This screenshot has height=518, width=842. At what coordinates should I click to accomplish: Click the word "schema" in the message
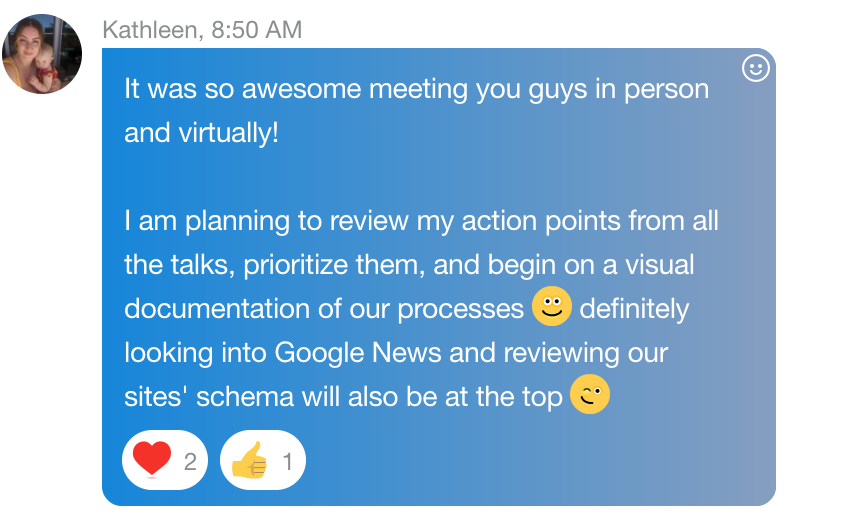click(x=245, y=397)
